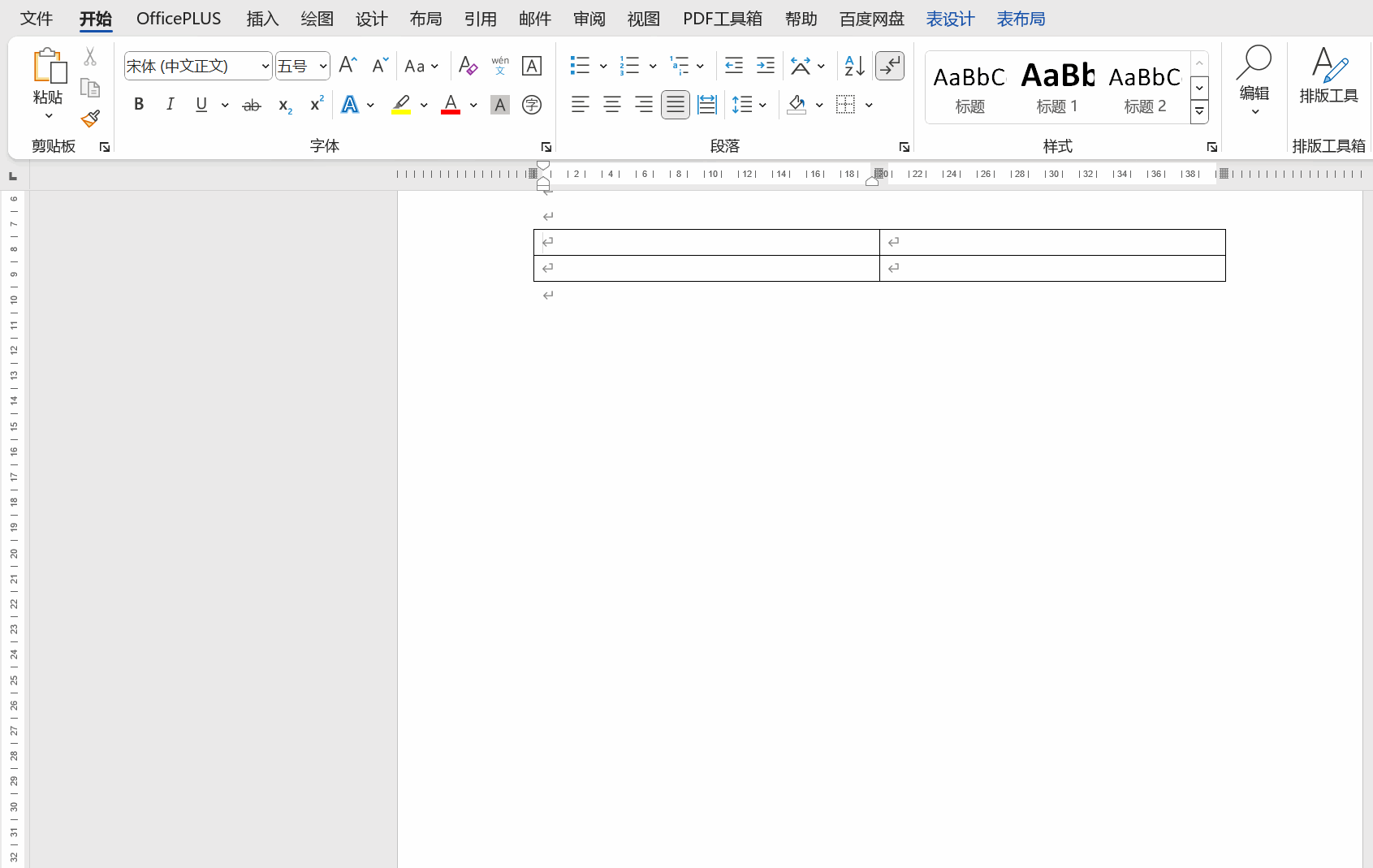Toggle Italic formatting
1373x868 pixels.
point(170,105)
